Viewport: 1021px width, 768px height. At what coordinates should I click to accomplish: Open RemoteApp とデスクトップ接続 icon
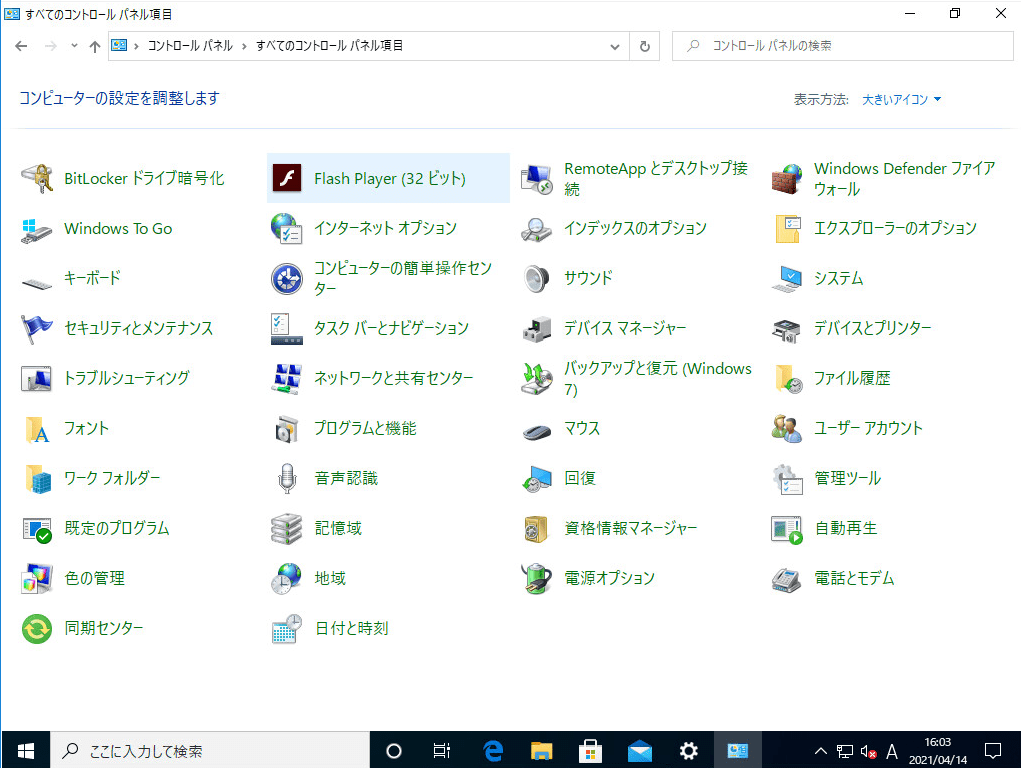pos(537,178)
